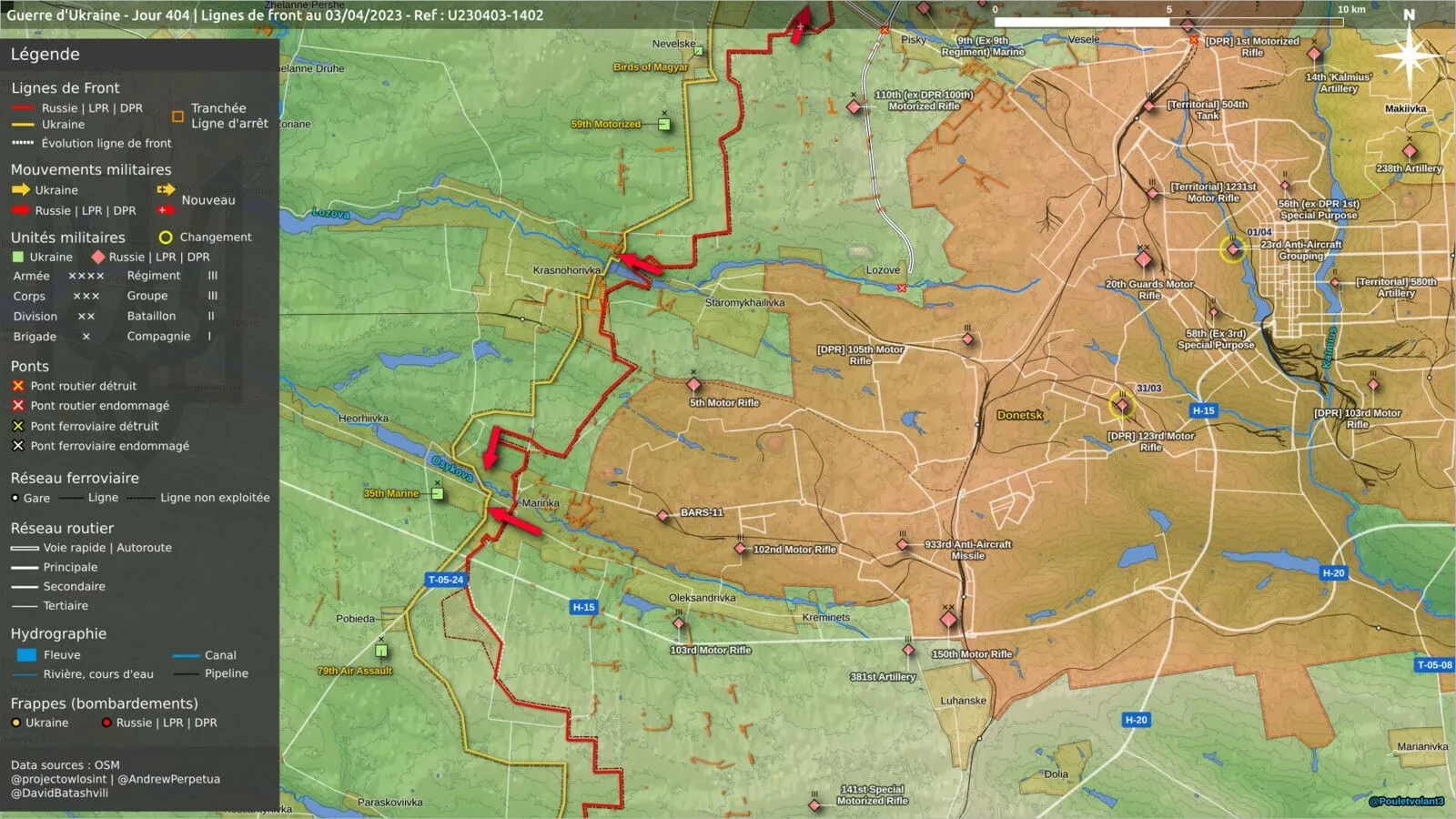Click the green Ukraine unit square in legend
Viewport: 1456px width, 819px height.
[x=17, y=258]
